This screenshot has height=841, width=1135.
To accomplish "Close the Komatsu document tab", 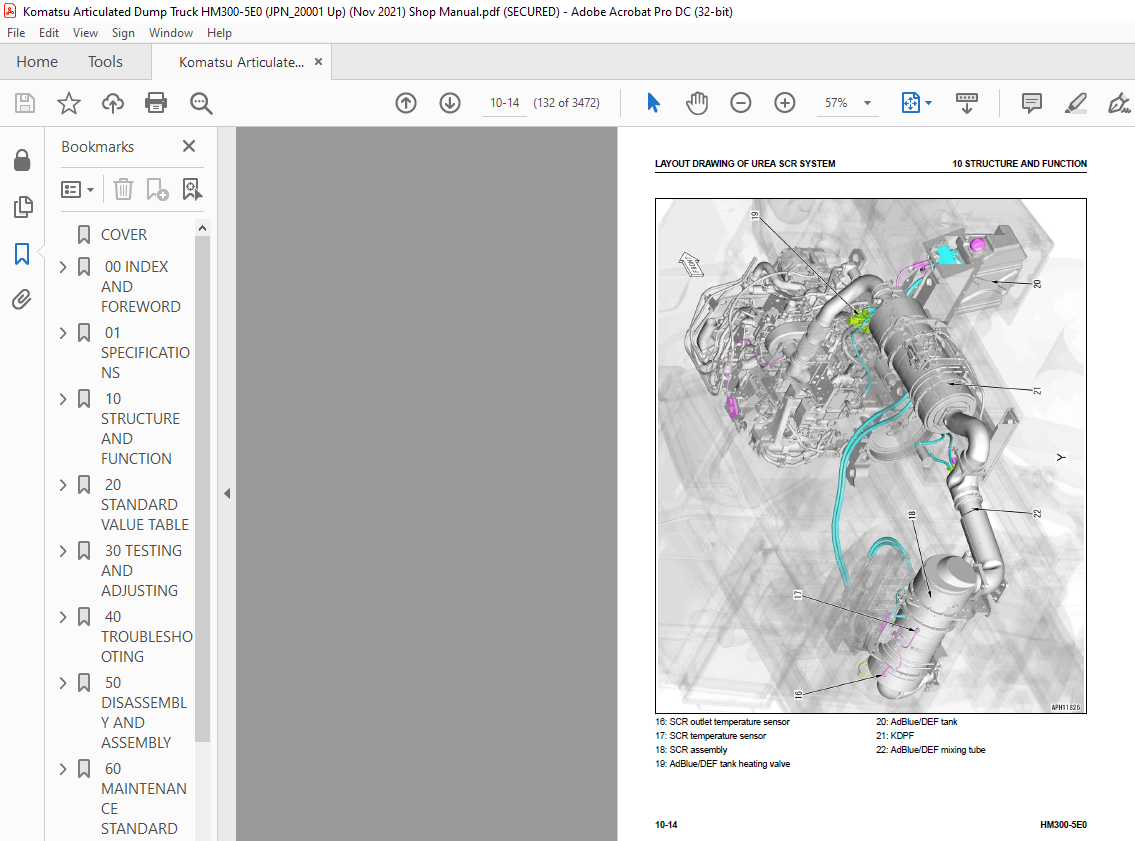I will pos(318,62).
